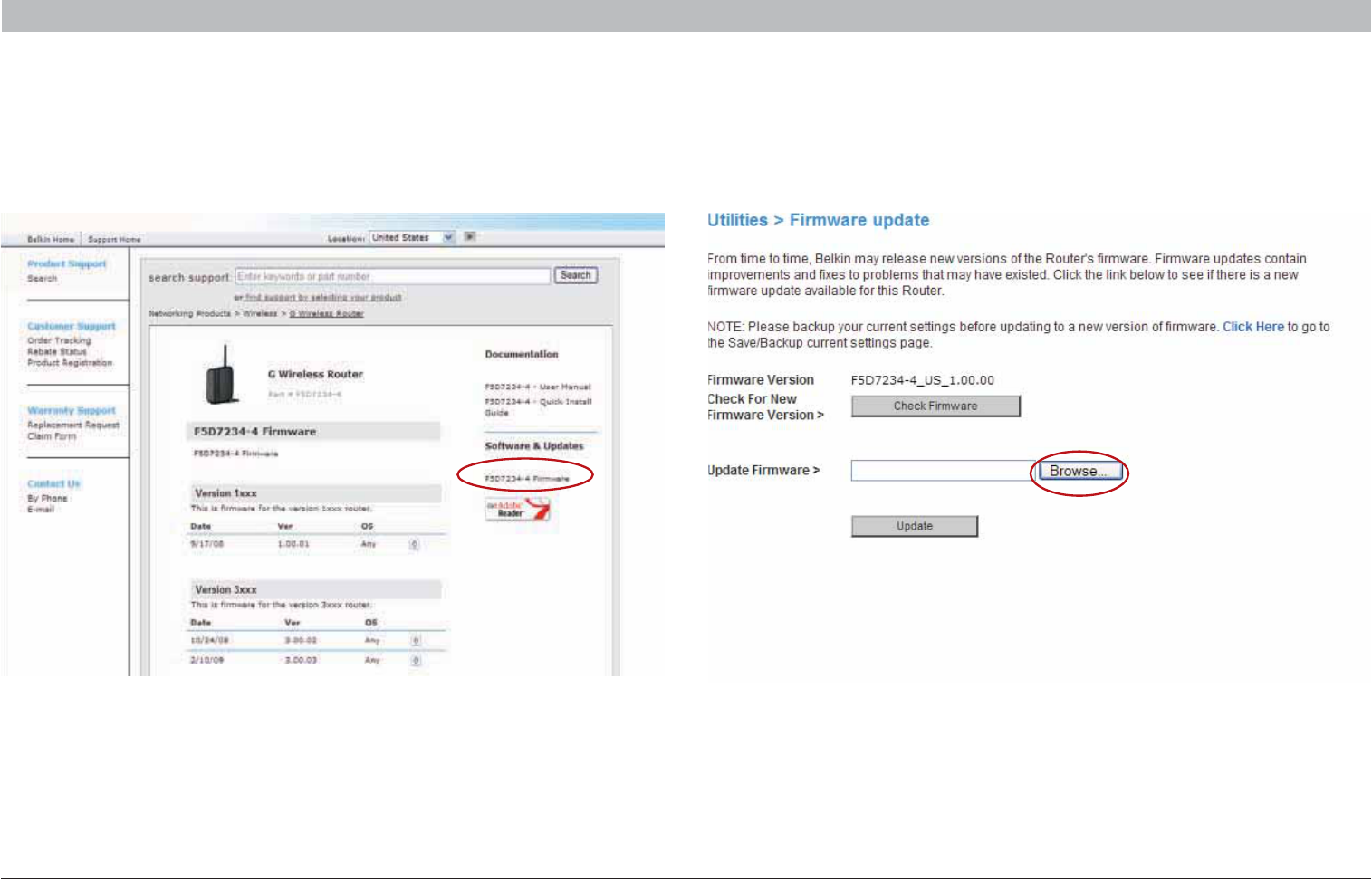Click the Update button
Image resolution: width=1372 pixels, height=879 pixels.
(915, 527)
